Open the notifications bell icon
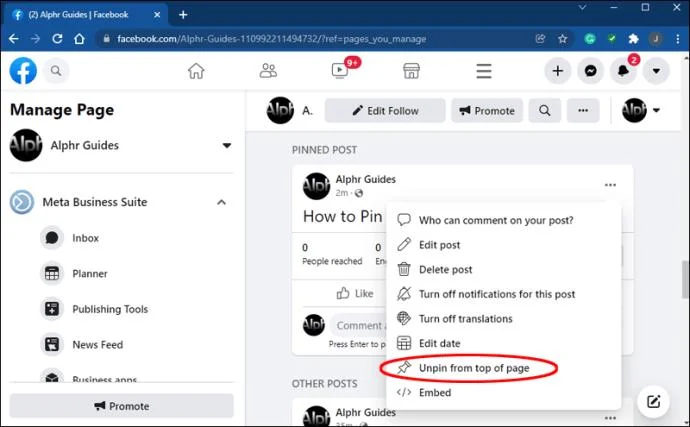 623,71
